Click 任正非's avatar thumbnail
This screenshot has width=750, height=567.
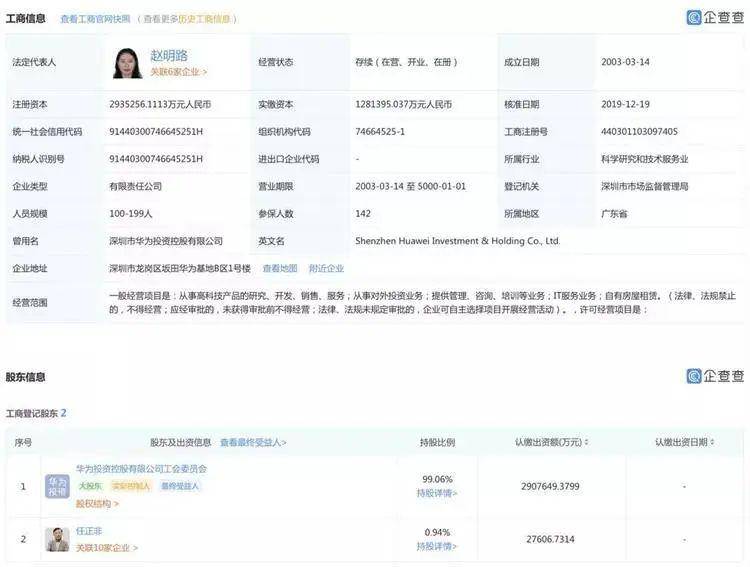(x=57, y=539)
